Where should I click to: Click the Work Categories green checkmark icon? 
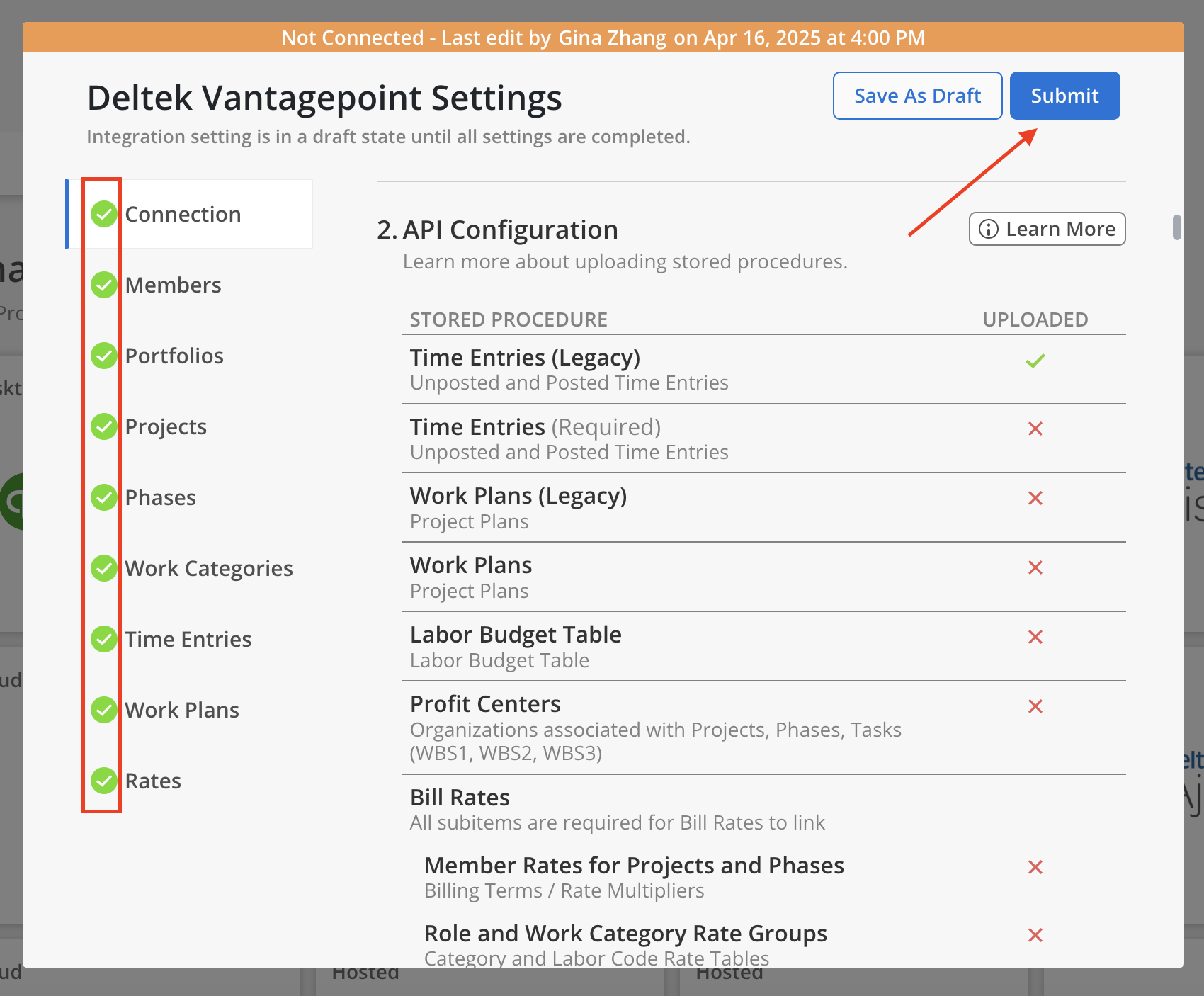pyautogui.click(x=104, y=568)
